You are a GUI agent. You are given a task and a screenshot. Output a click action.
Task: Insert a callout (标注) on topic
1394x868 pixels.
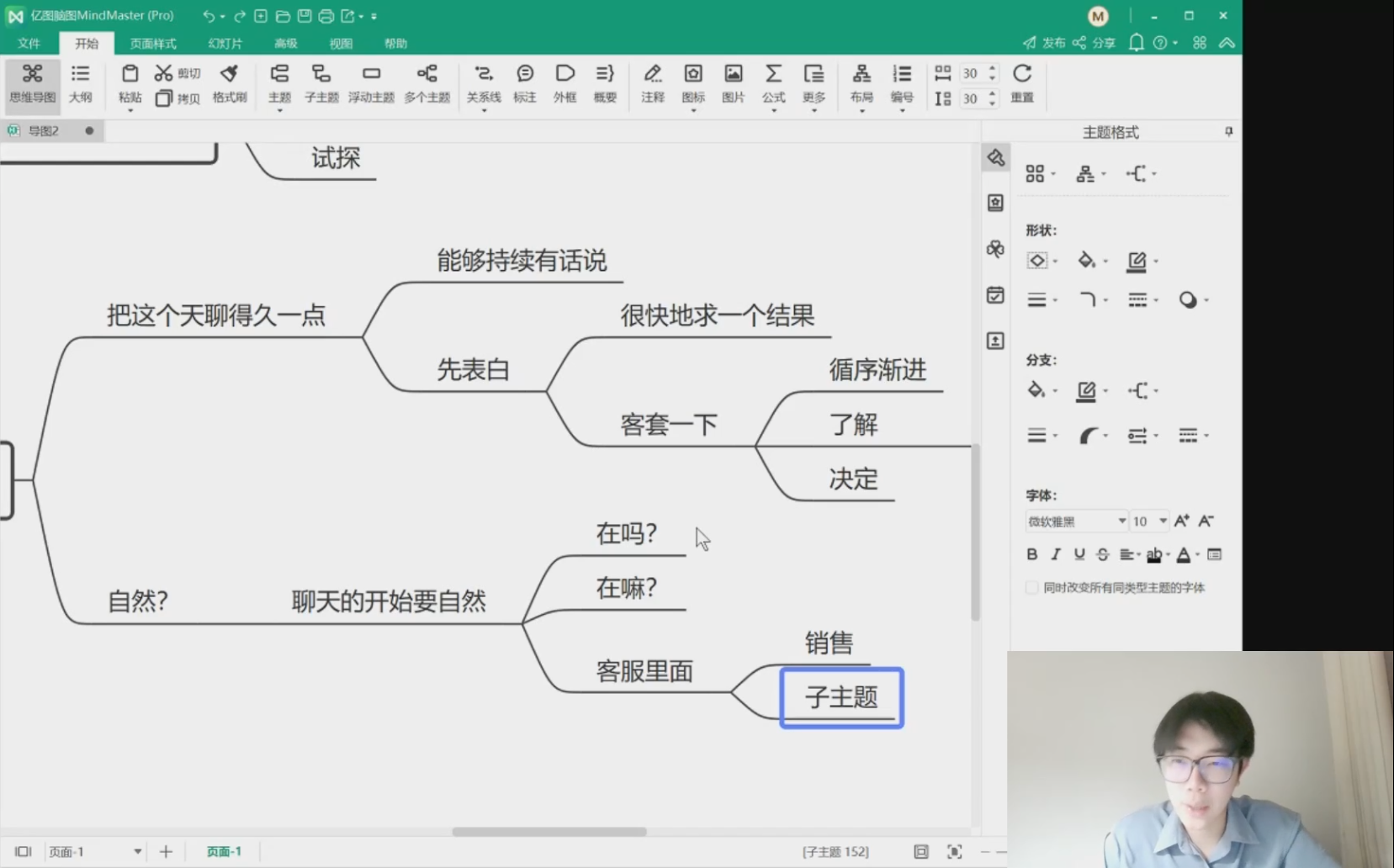tap(525, 82)
